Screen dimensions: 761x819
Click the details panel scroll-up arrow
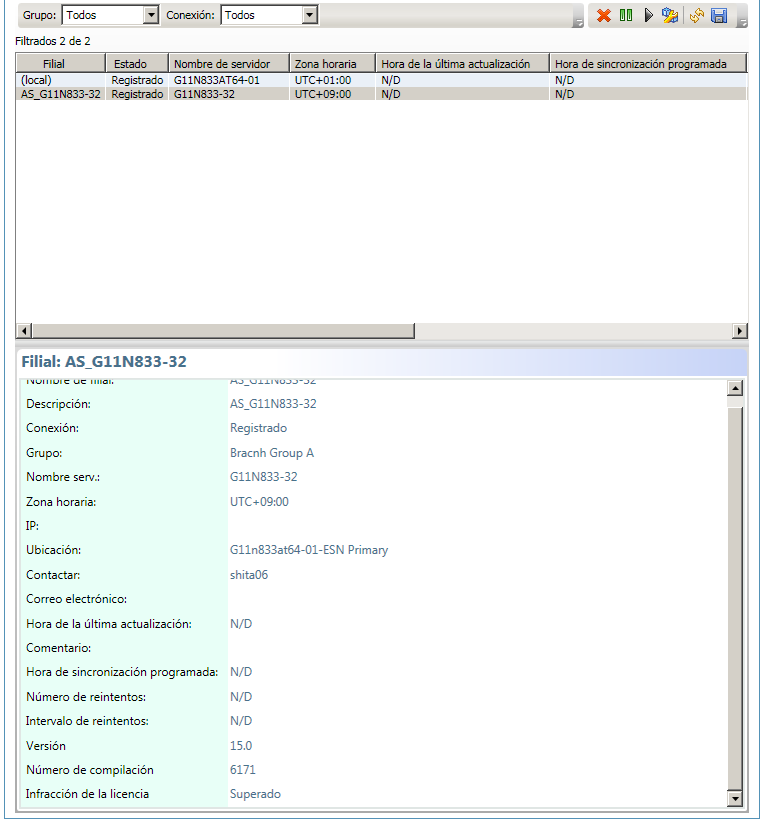[x=735, y=388]
